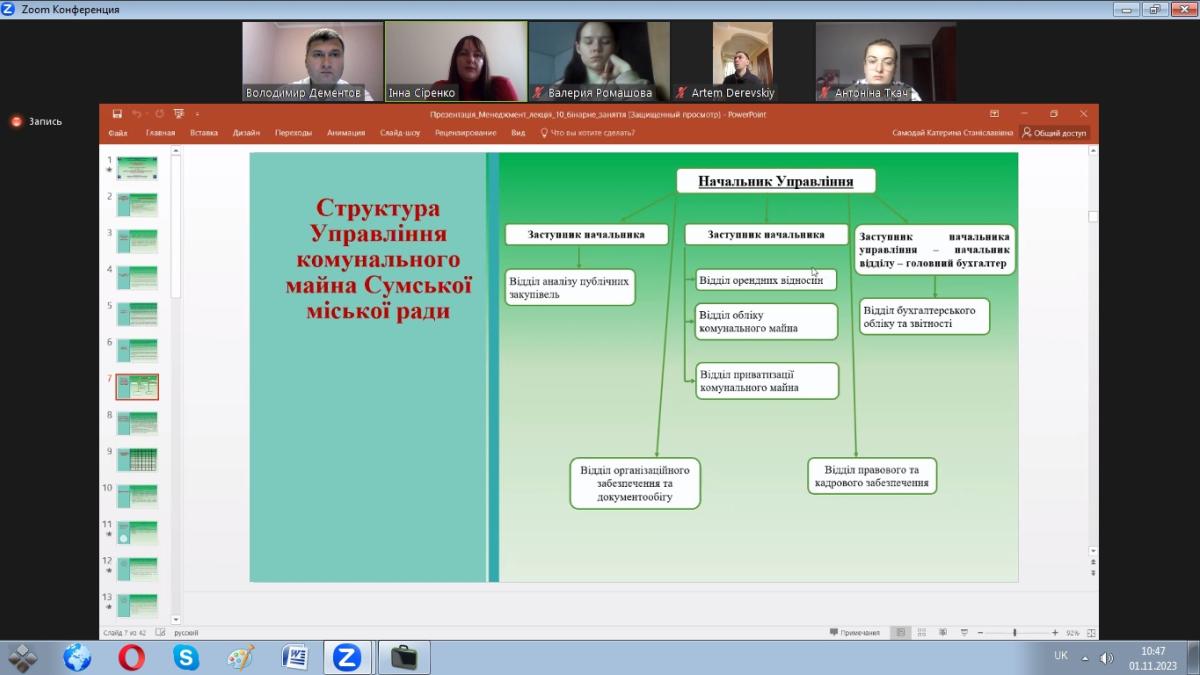Click zoom out minus button
Image resolution: width=1200 pixels, height=675 pixels.
981,633
